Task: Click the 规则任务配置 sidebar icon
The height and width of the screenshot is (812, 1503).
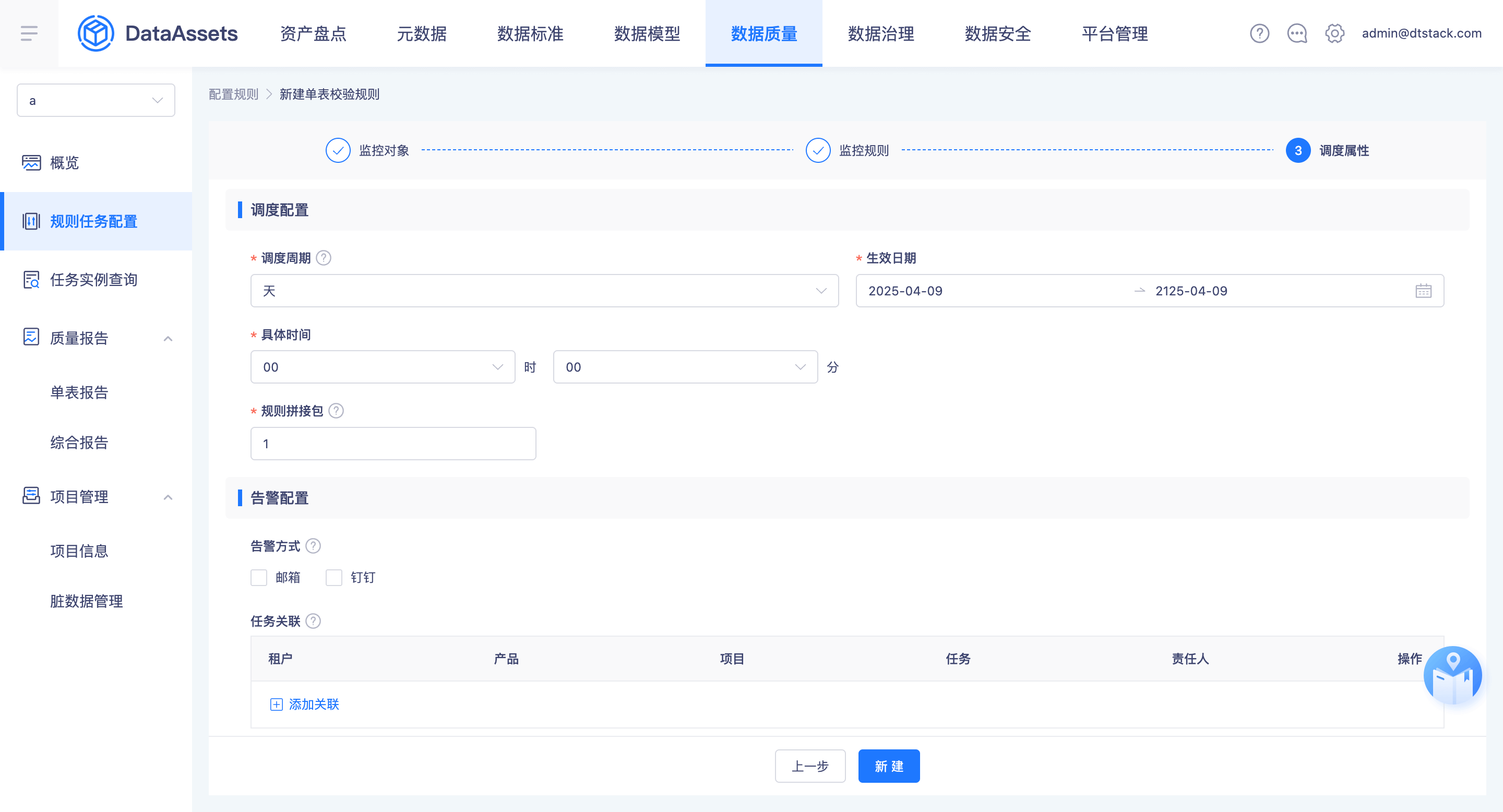Action: pyautogui.click(x=31, y=221)
